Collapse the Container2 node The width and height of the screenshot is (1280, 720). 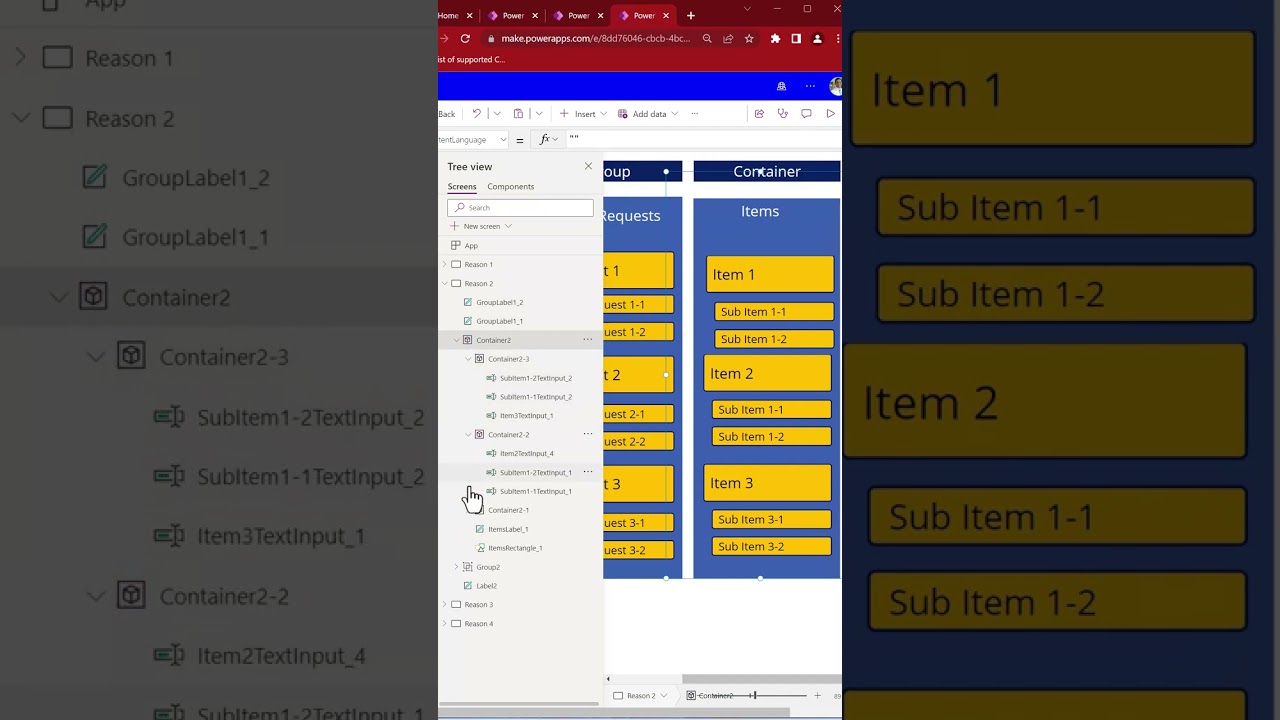(457, 340)
